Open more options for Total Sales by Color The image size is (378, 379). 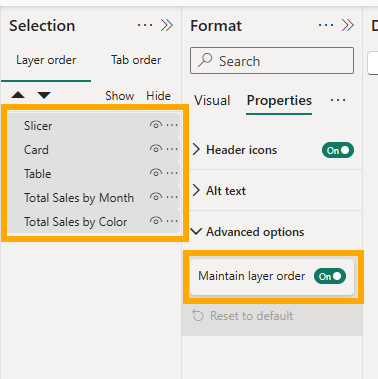click(172, 221)
